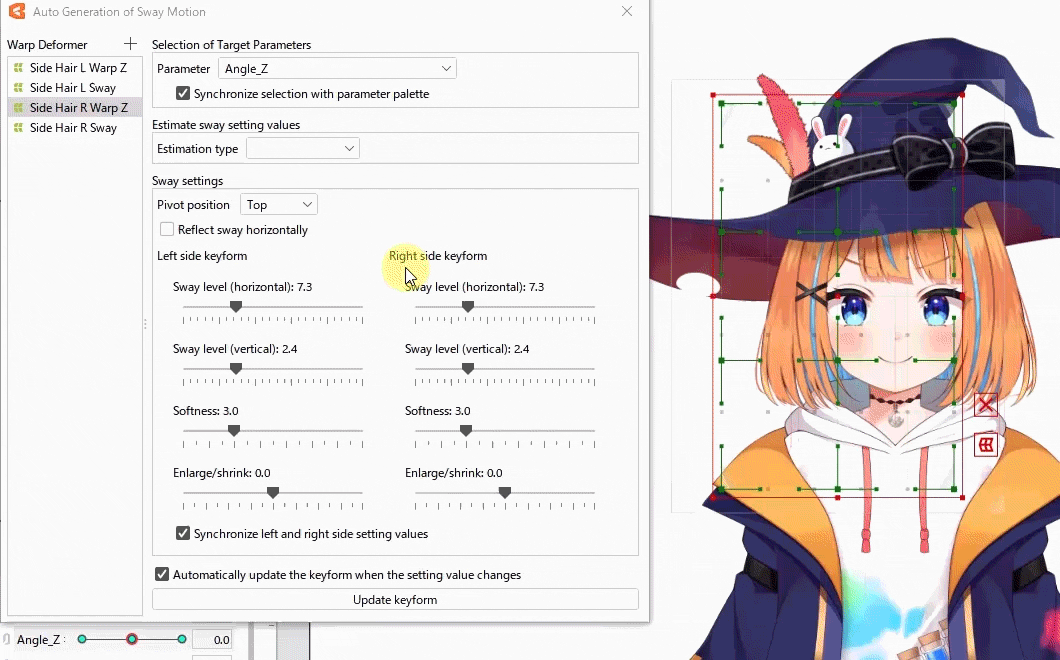The image size is (1060, 660).
Task: Click left side Softness slider handle
Action: [234, 430]
